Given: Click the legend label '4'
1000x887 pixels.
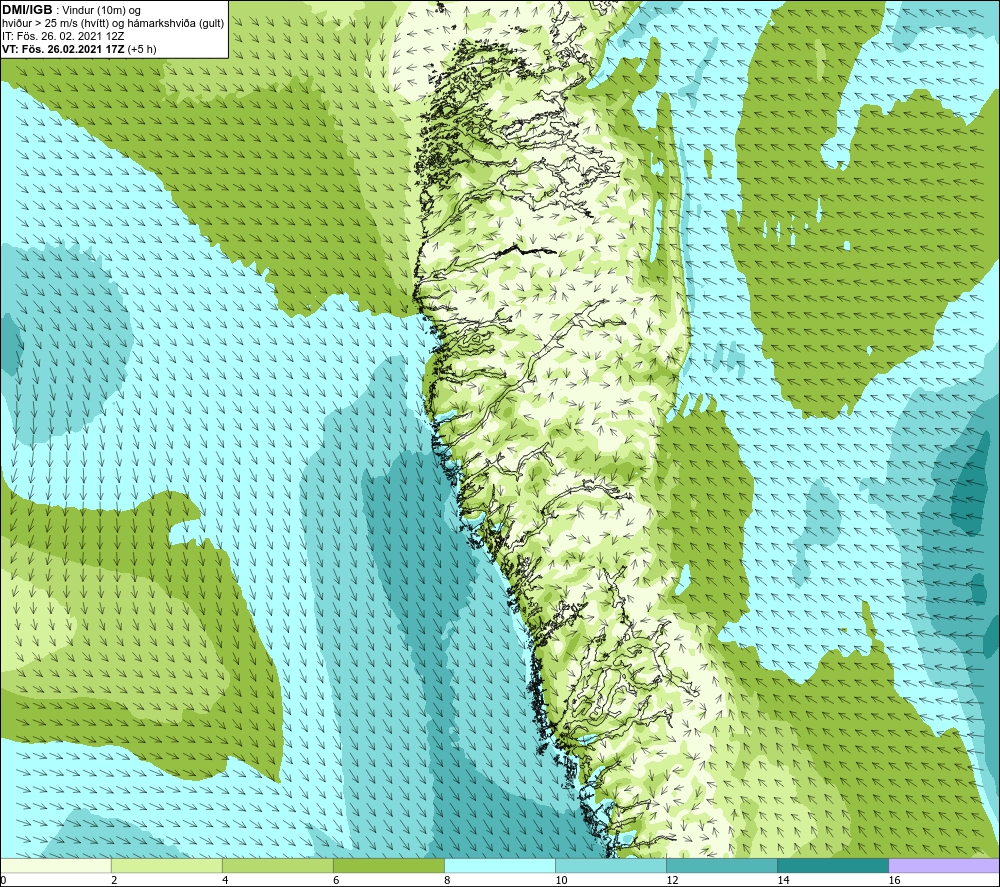Looking at the screenshot, I should click(x=225, y=880).
